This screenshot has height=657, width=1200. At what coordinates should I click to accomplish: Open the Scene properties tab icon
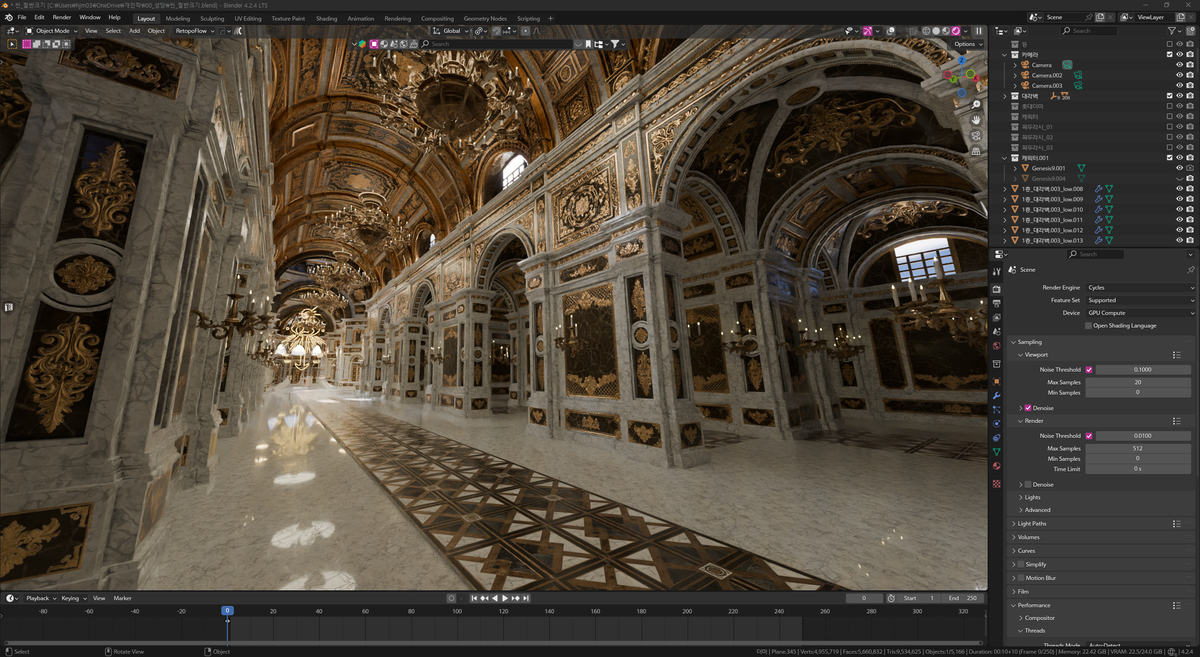tap(996, 332)
